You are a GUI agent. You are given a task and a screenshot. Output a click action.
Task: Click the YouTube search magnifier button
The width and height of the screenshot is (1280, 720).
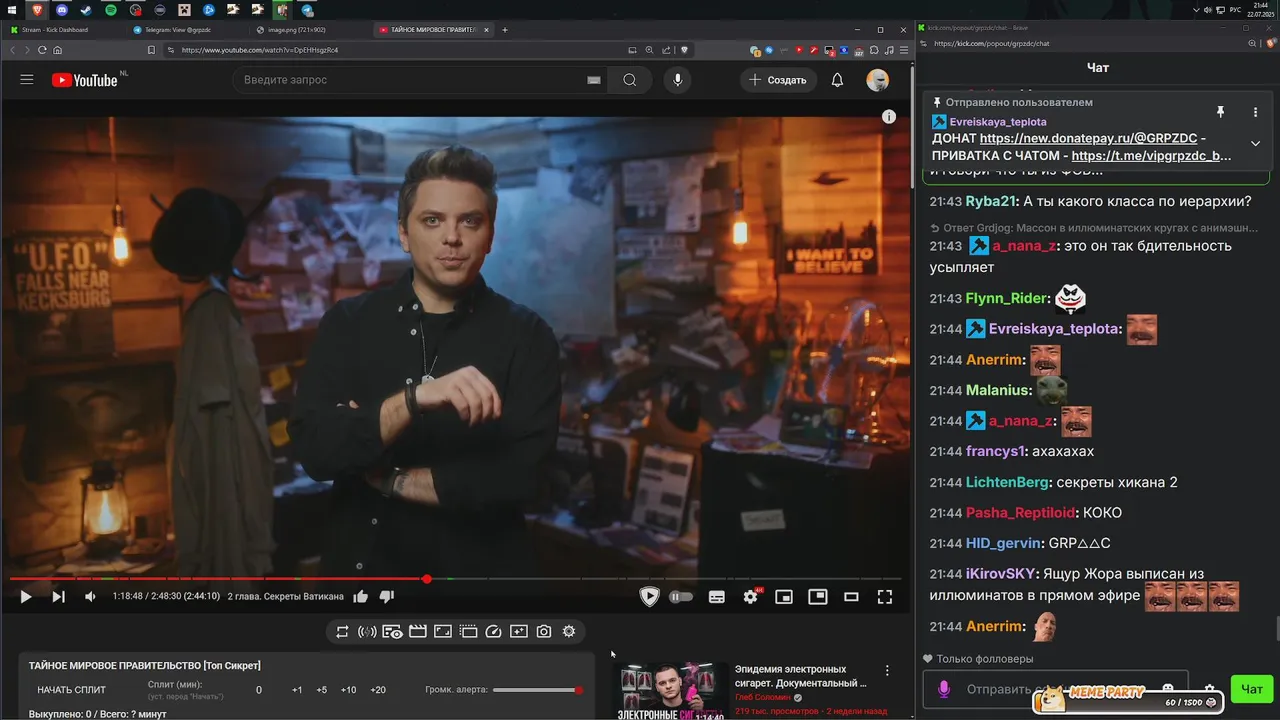pyautogui.click(x=629, y=80)
